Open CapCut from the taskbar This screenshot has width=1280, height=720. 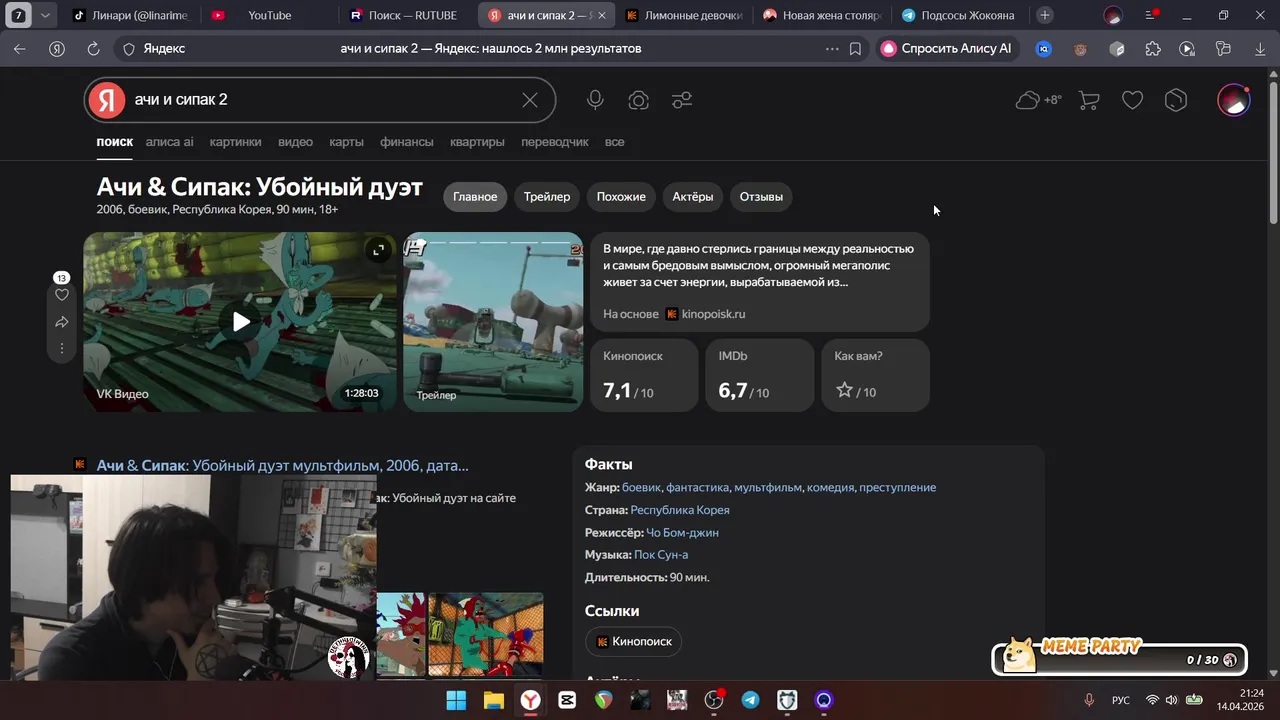(x=567, y=700)
